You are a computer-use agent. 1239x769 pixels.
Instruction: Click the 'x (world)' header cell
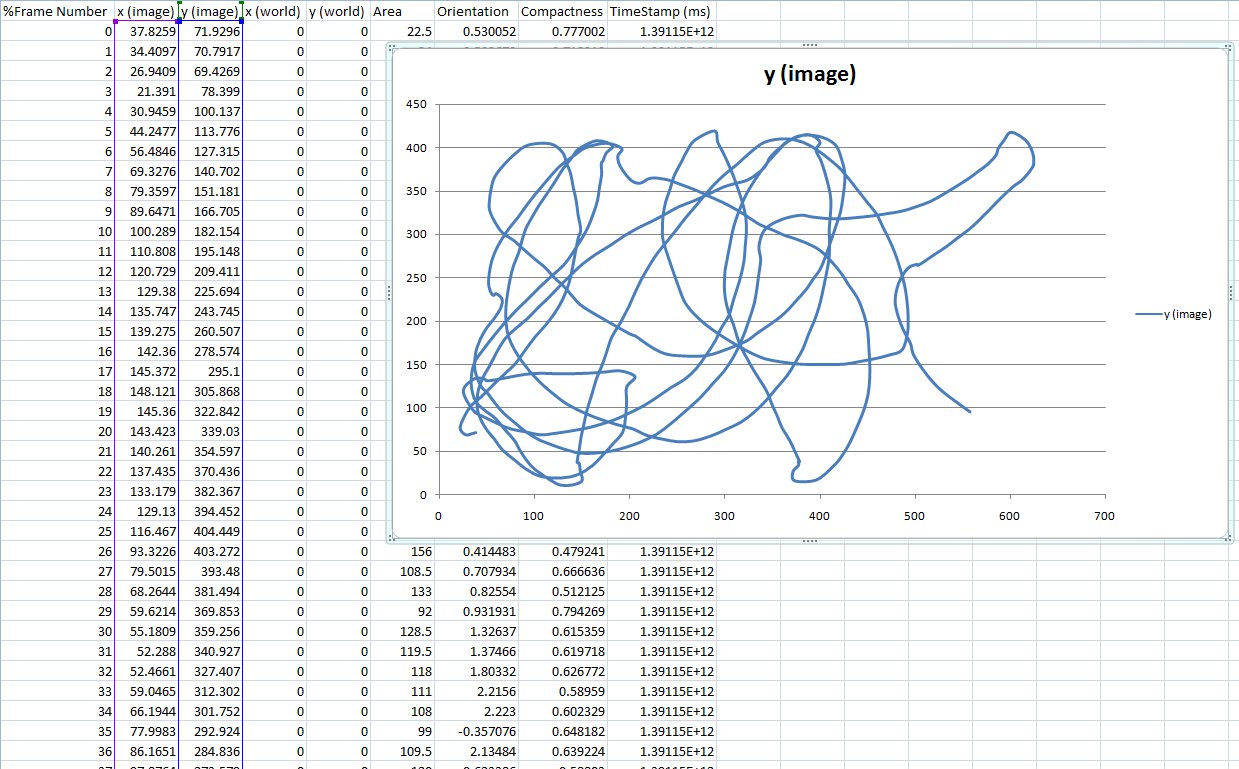pyautogui.click(x=274, y=12)
